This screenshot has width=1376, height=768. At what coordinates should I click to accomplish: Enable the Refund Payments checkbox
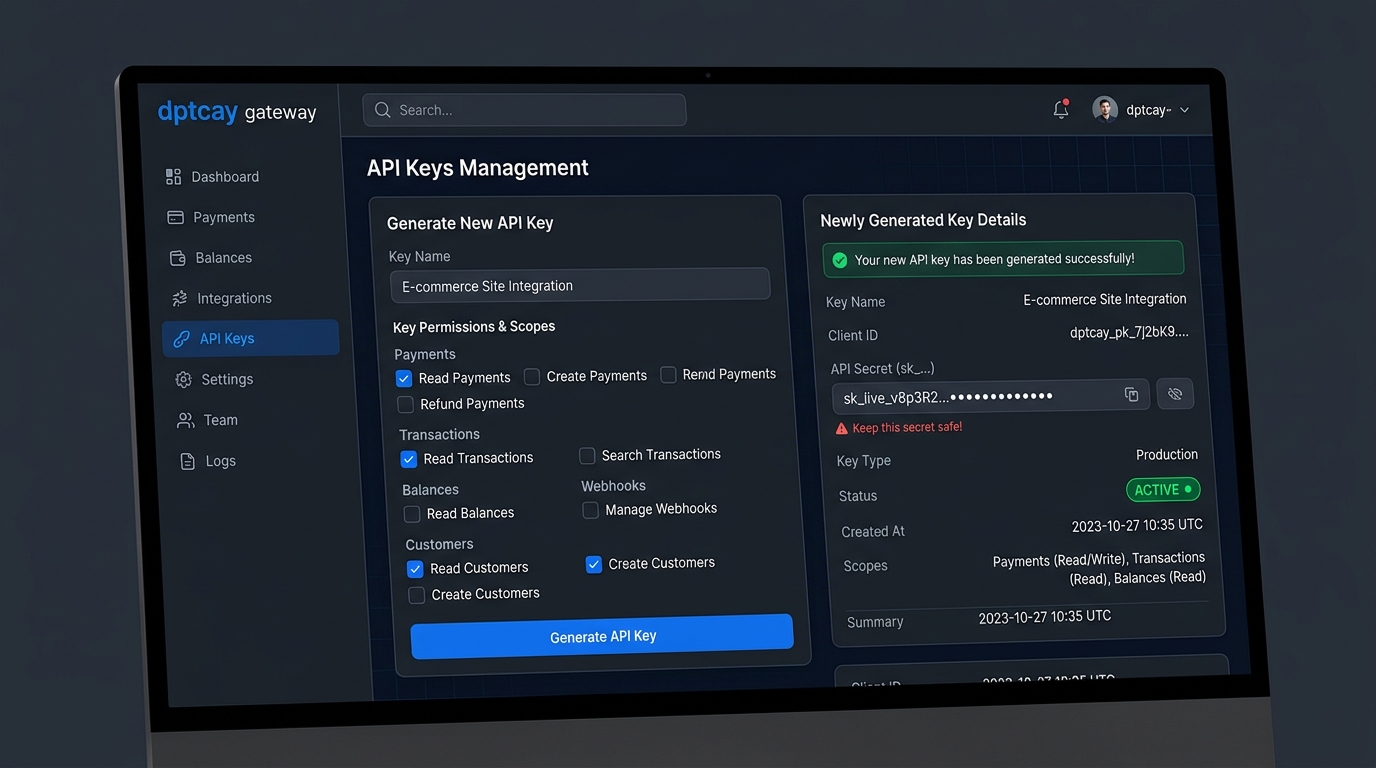point(405,404)
